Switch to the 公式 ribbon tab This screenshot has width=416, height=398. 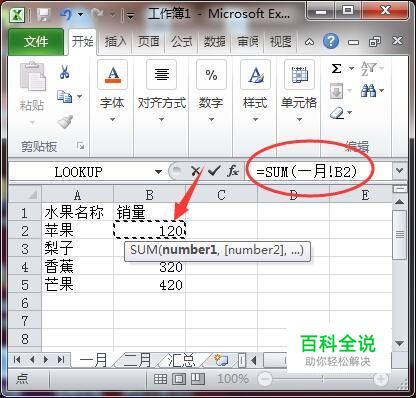point(181,42)
